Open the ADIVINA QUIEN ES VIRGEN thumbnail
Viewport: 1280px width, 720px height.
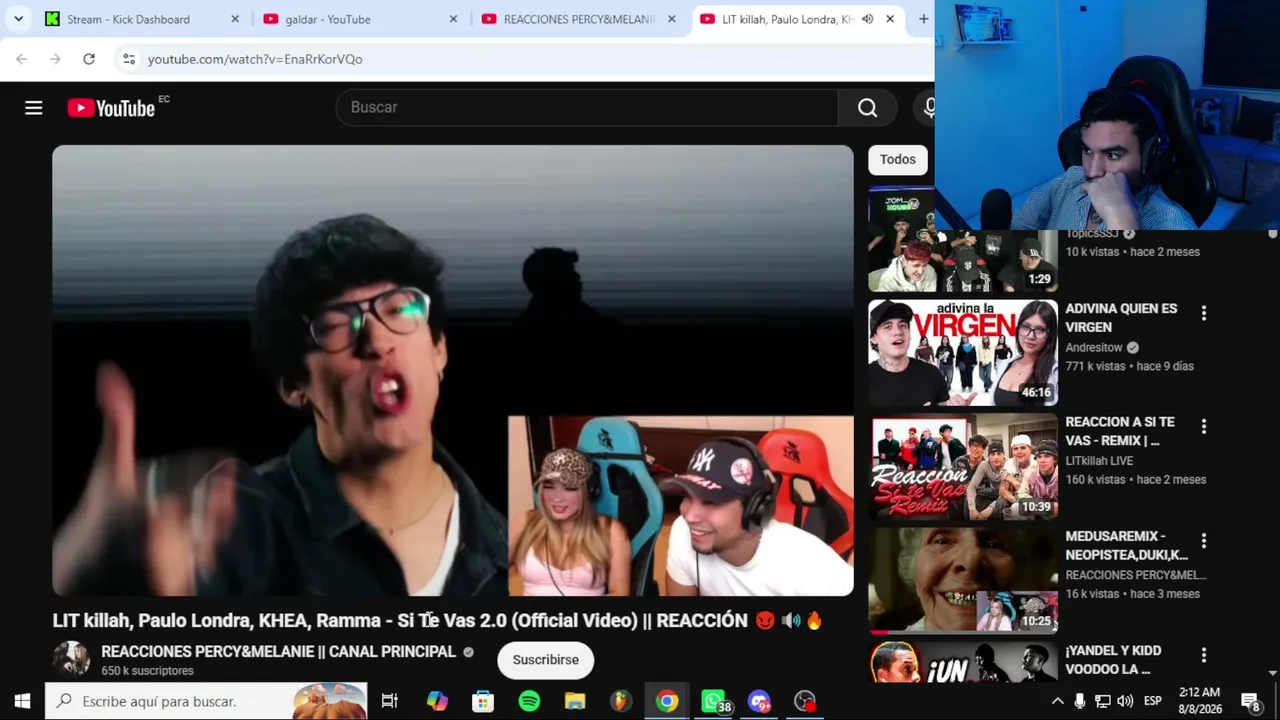tap(962, 352)
